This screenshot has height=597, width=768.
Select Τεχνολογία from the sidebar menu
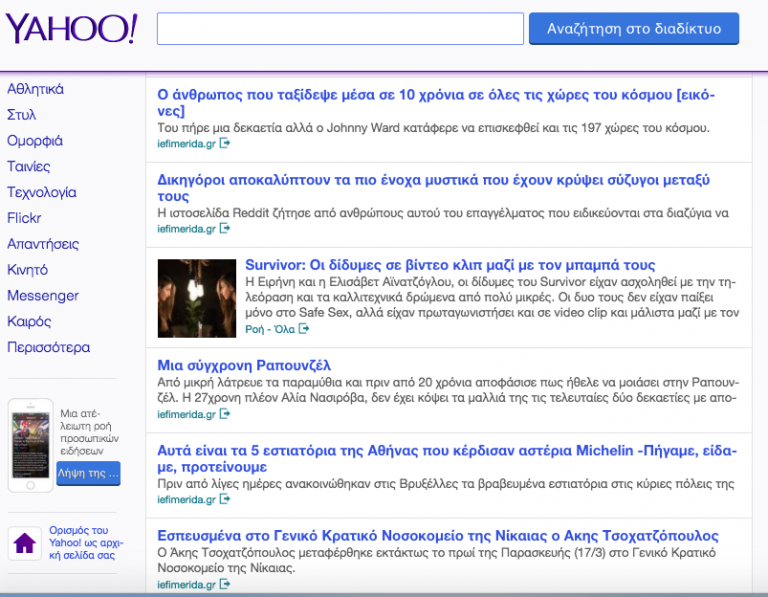coord(41,192)
